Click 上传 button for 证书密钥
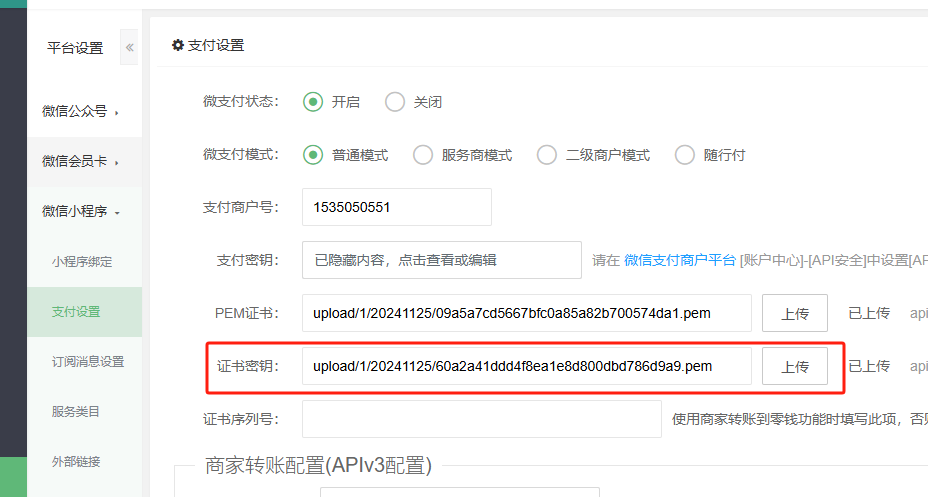This screenshot has width=928, height=497. coord(795,366)
